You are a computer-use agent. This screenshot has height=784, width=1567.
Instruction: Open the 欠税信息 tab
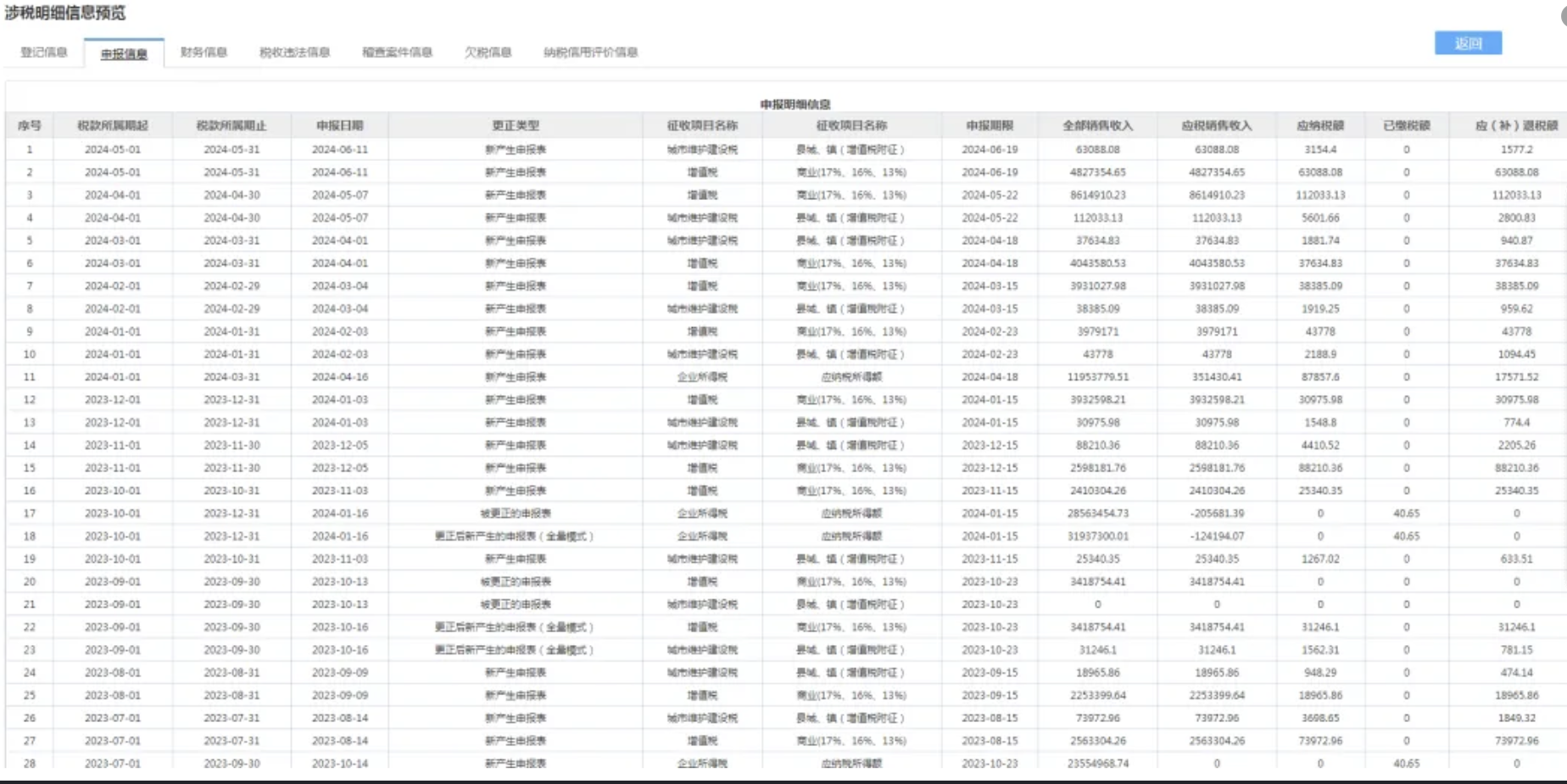click(488, 53)
